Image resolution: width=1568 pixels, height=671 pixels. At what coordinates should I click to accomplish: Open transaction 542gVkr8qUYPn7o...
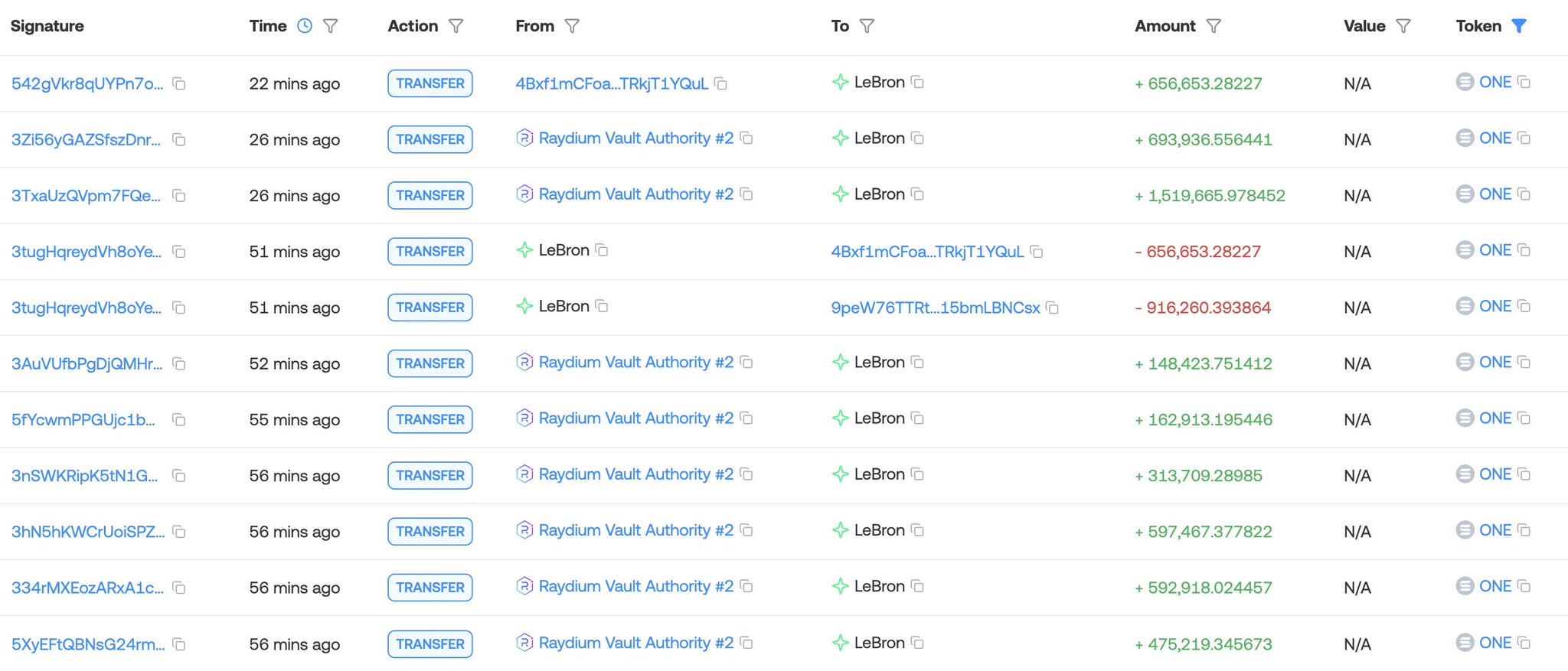(87, 83)
